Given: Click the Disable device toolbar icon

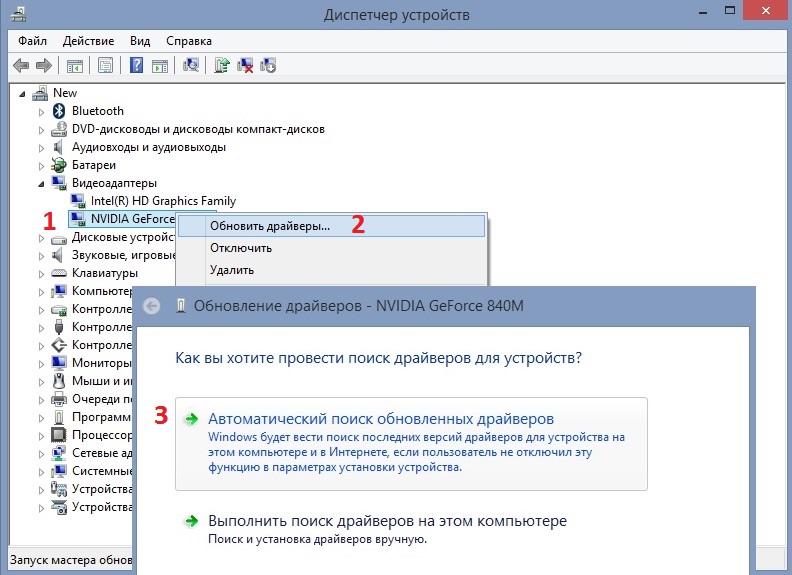Looking at the screenshot, I should [268, 65].
